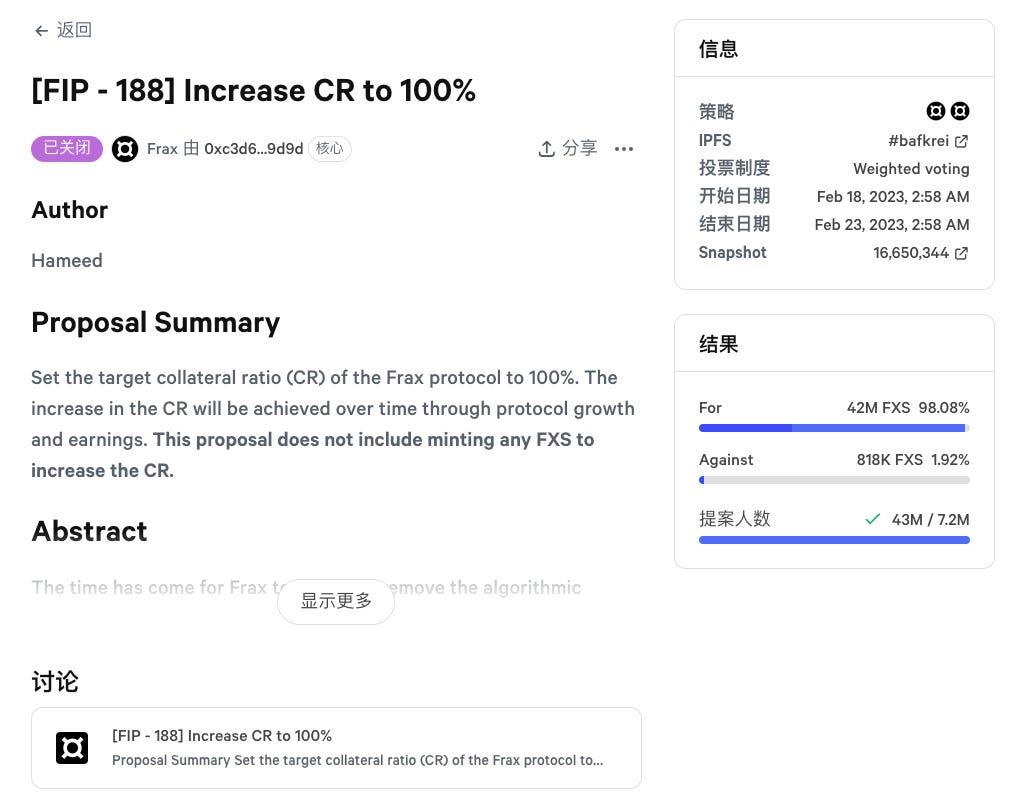
Task: Open the snapshot block 16,650,344 link
Action: [910, 253]
